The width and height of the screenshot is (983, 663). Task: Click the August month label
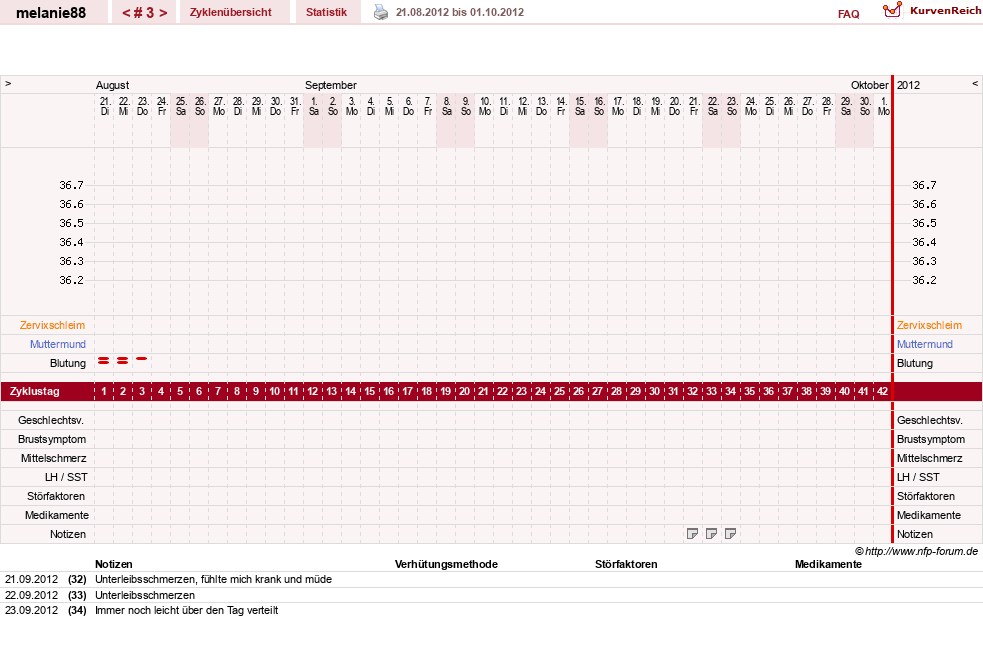pos(112,85)
